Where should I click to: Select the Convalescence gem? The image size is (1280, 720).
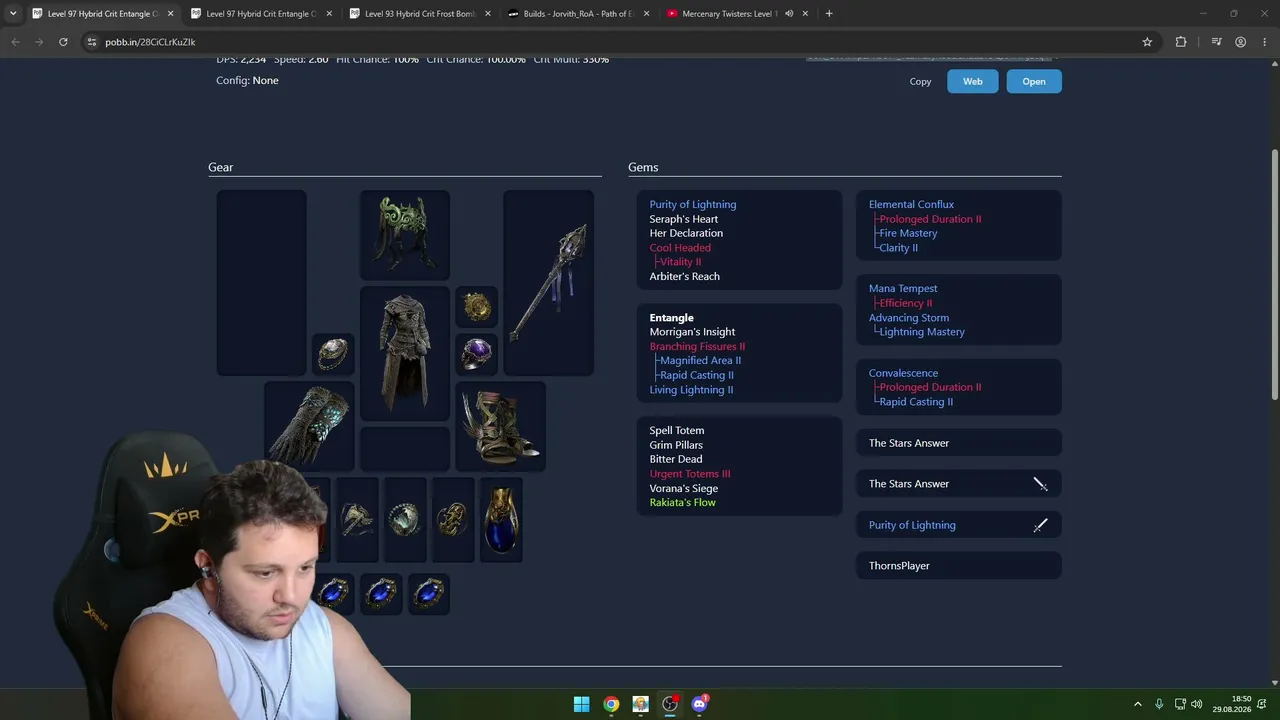pyautogui.click(x=903, y=373)
